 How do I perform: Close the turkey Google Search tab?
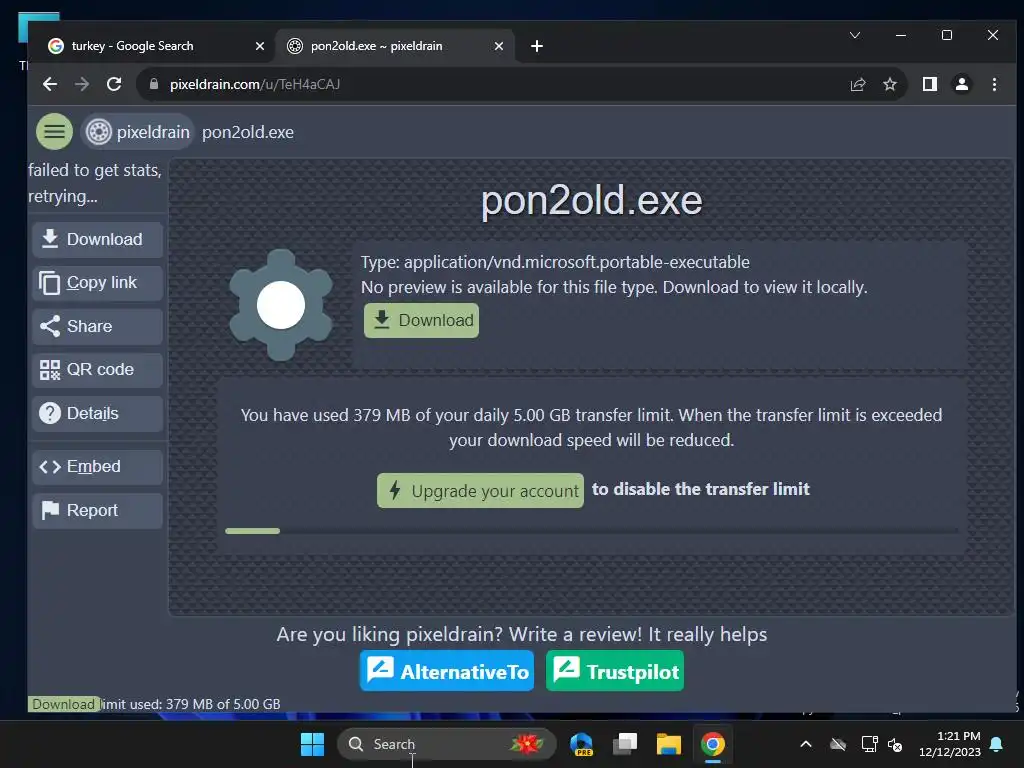pos(260,46)
